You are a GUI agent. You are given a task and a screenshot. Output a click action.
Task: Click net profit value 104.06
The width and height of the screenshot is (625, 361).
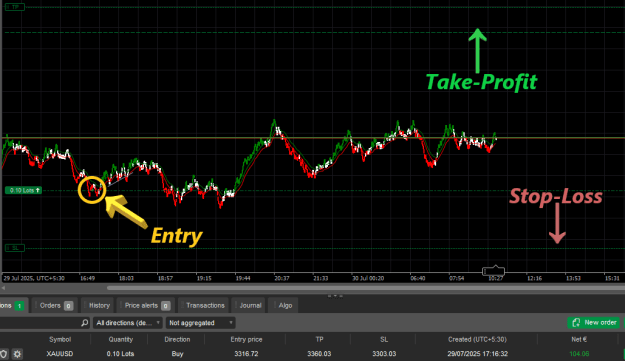[579, 354]
